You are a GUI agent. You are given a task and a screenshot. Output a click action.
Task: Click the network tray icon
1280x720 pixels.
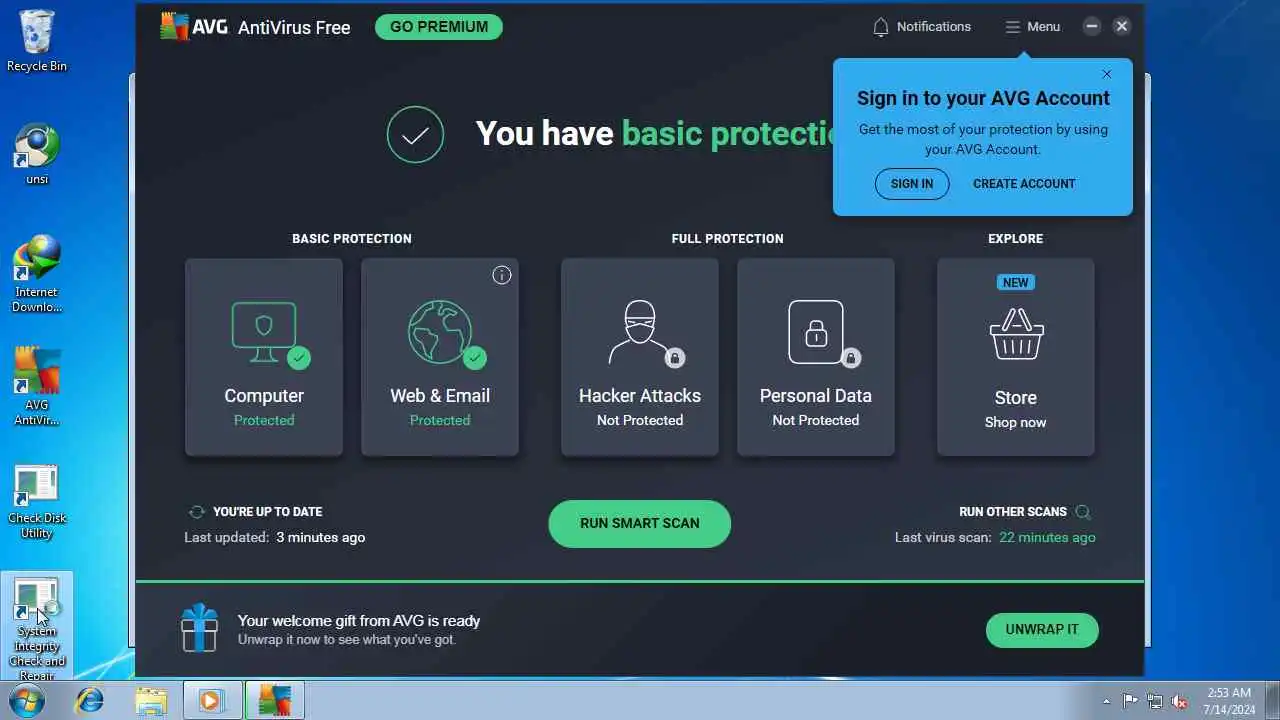(x=1155, y=701)
